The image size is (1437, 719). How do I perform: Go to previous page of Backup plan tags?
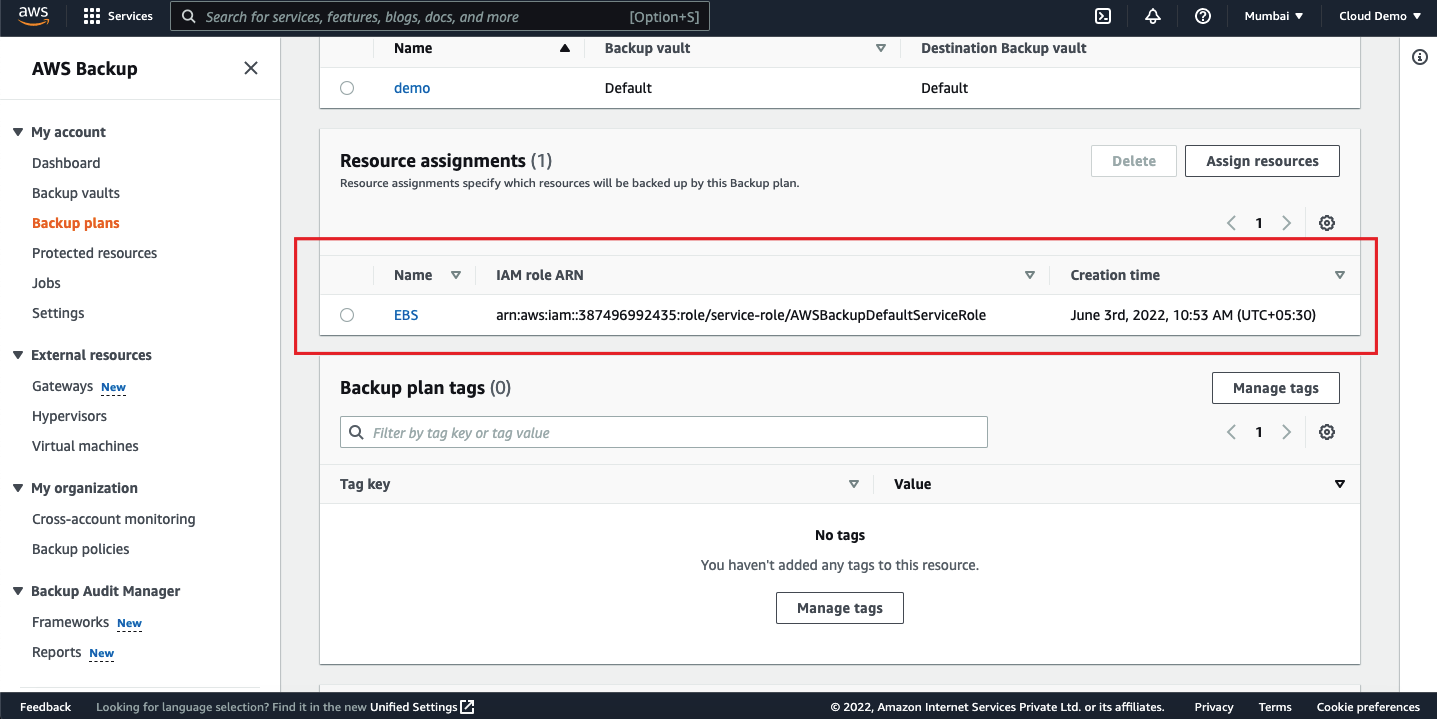click(1231, 432)
